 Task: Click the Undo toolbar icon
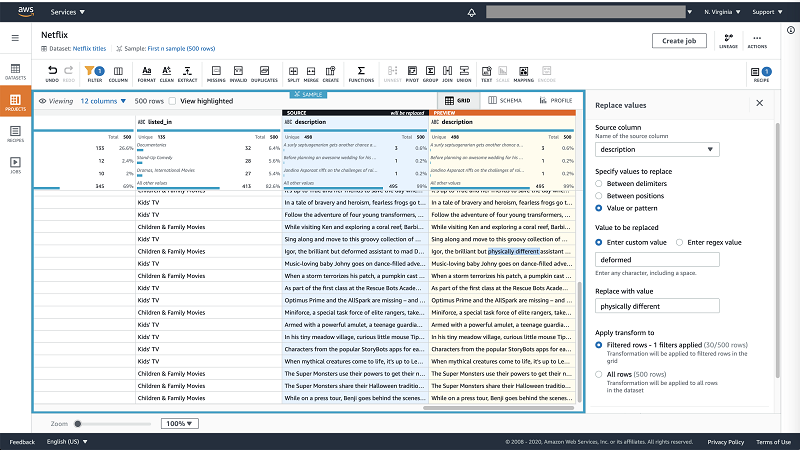point(52,73)
